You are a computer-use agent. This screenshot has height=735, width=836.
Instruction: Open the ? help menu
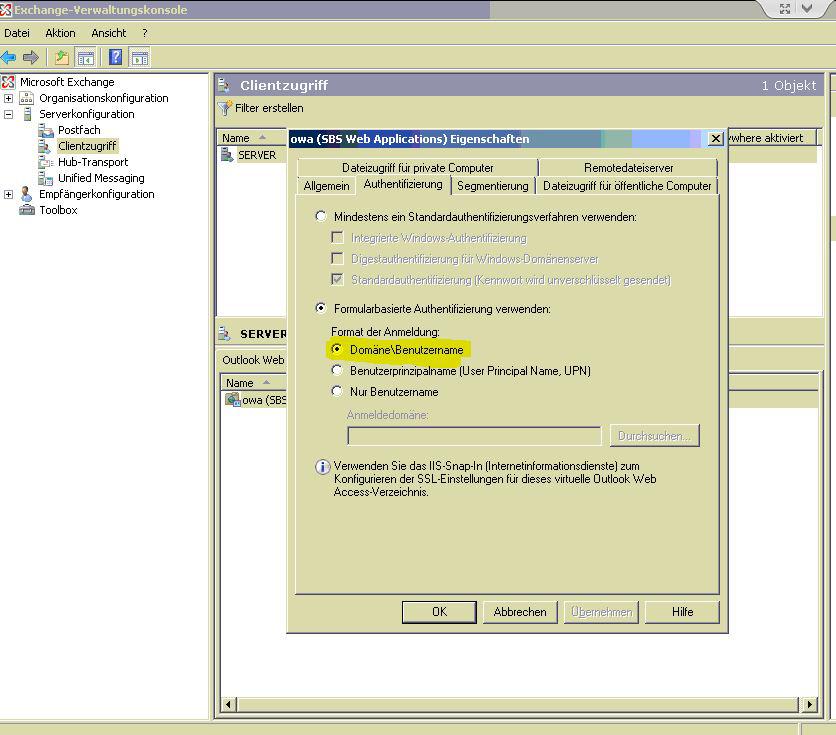tap(144, 33)
